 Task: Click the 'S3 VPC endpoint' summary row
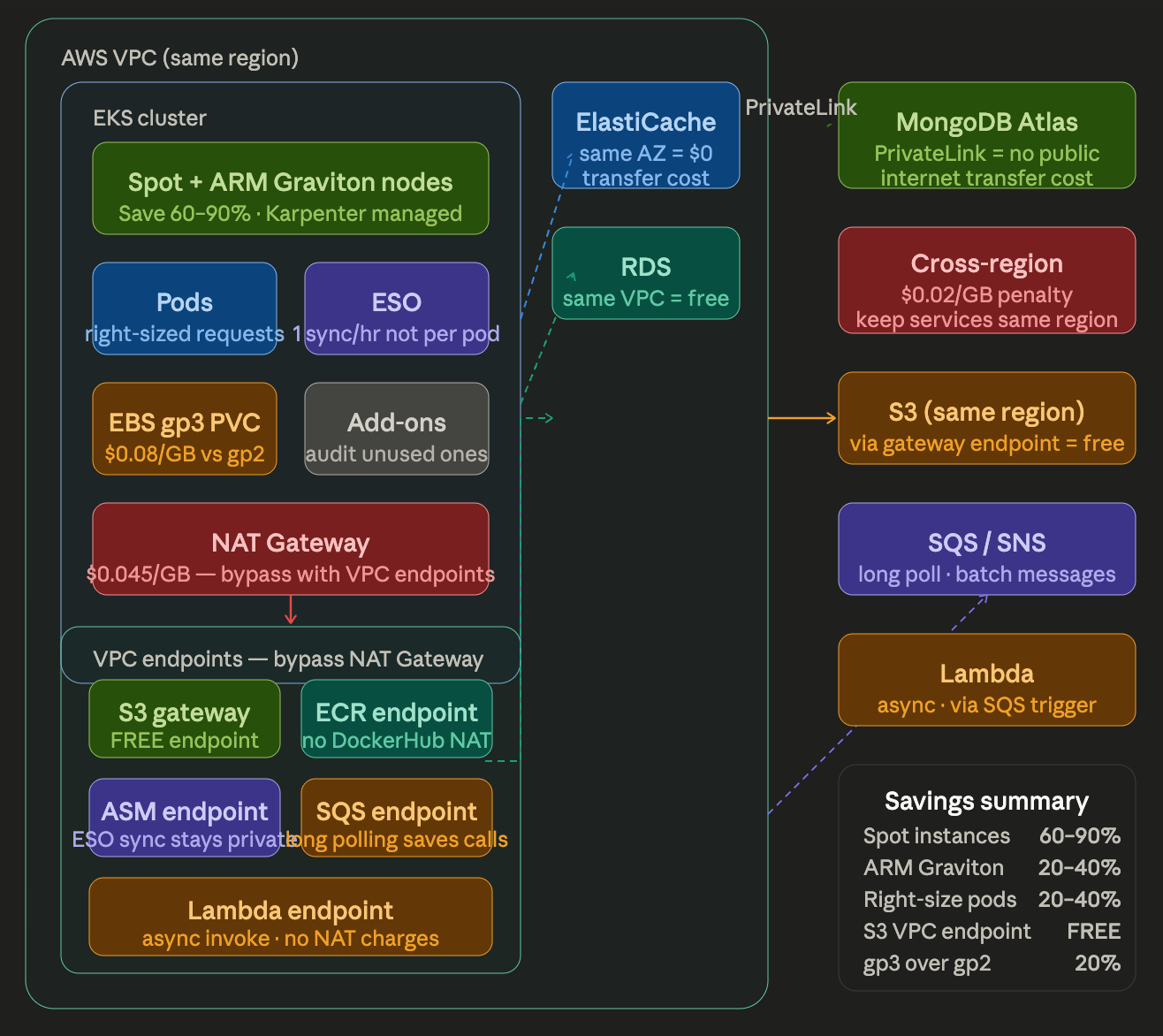click(x=992, y=932)
